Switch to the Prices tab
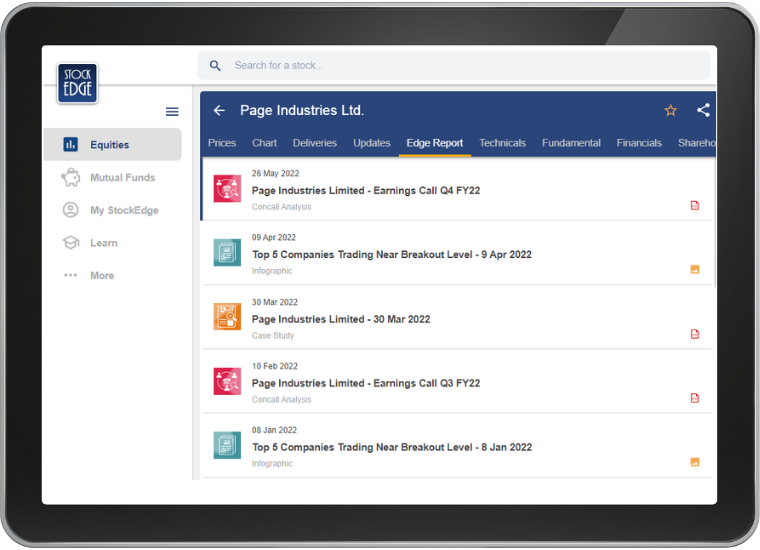760x550 pixels. tap(222, 143)
